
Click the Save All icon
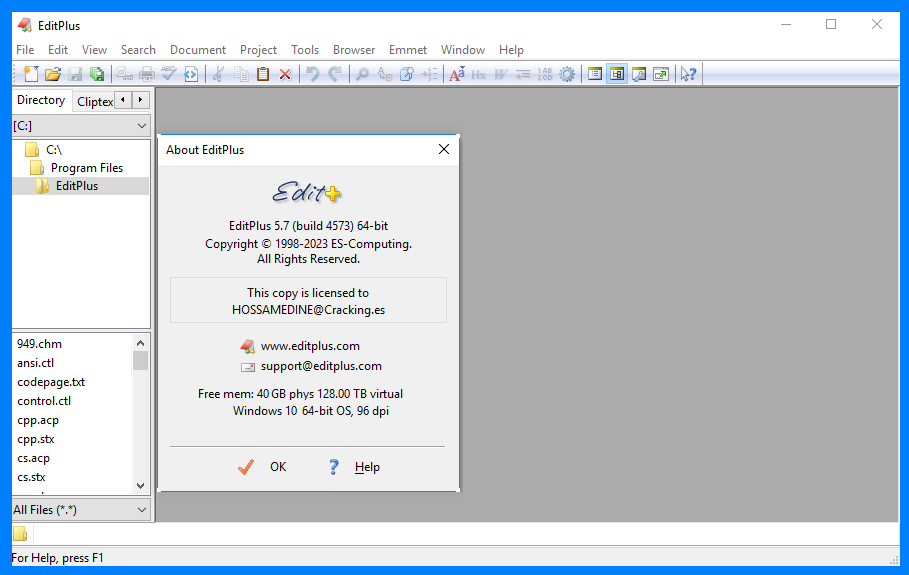(97, 74)
